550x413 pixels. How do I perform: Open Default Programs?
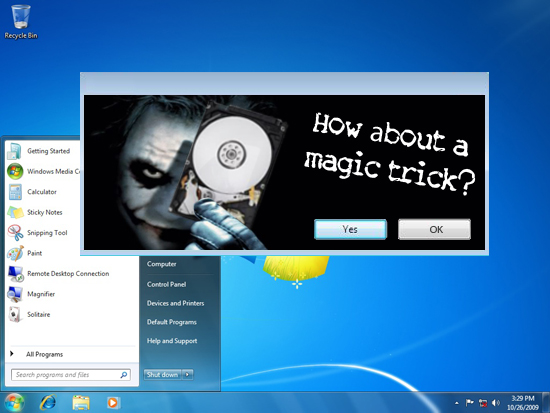coord(172,322)
